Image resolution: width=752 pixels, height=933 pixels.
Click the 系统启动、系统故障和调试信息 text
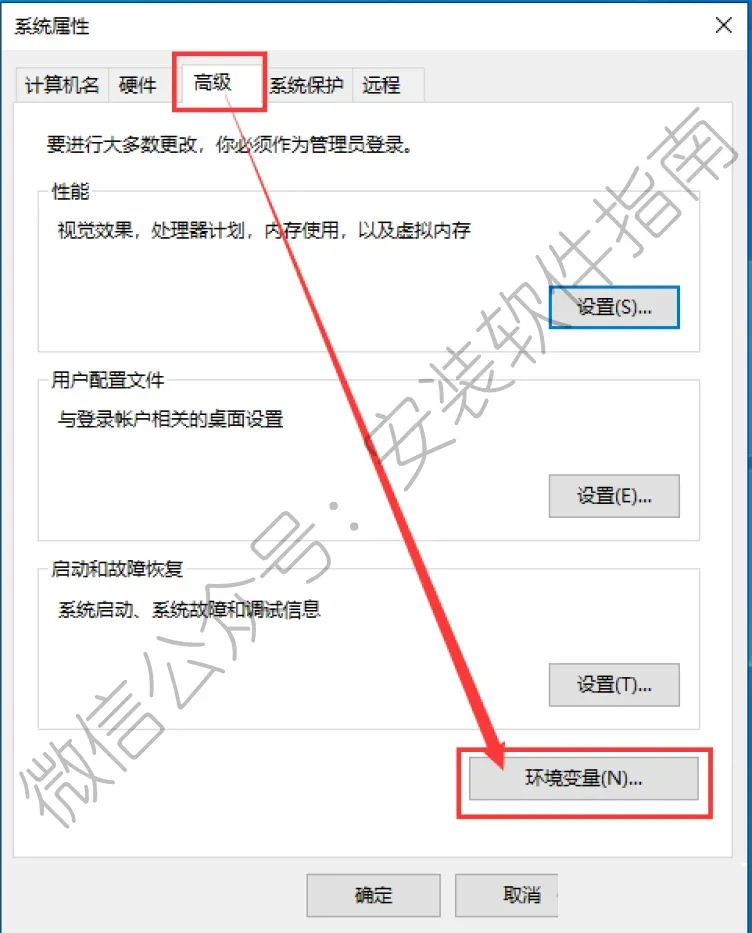tap(189, 609)
